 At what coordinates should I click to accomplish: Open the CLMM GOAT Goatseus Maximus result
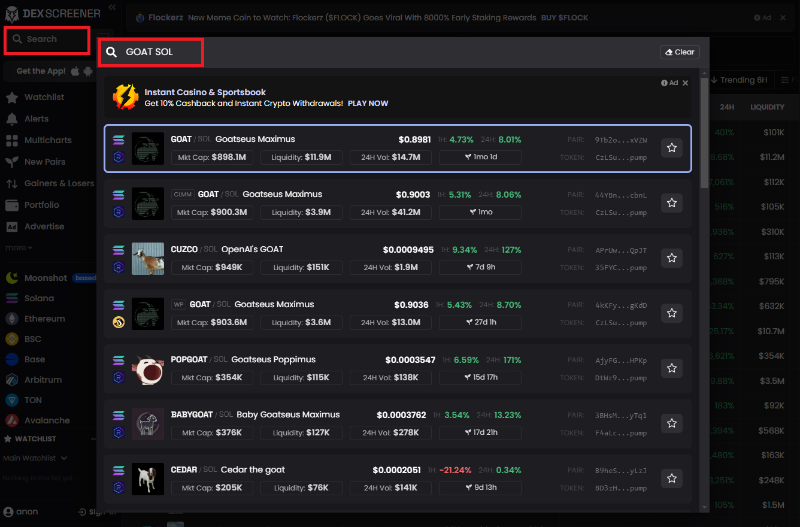[397, 203]
